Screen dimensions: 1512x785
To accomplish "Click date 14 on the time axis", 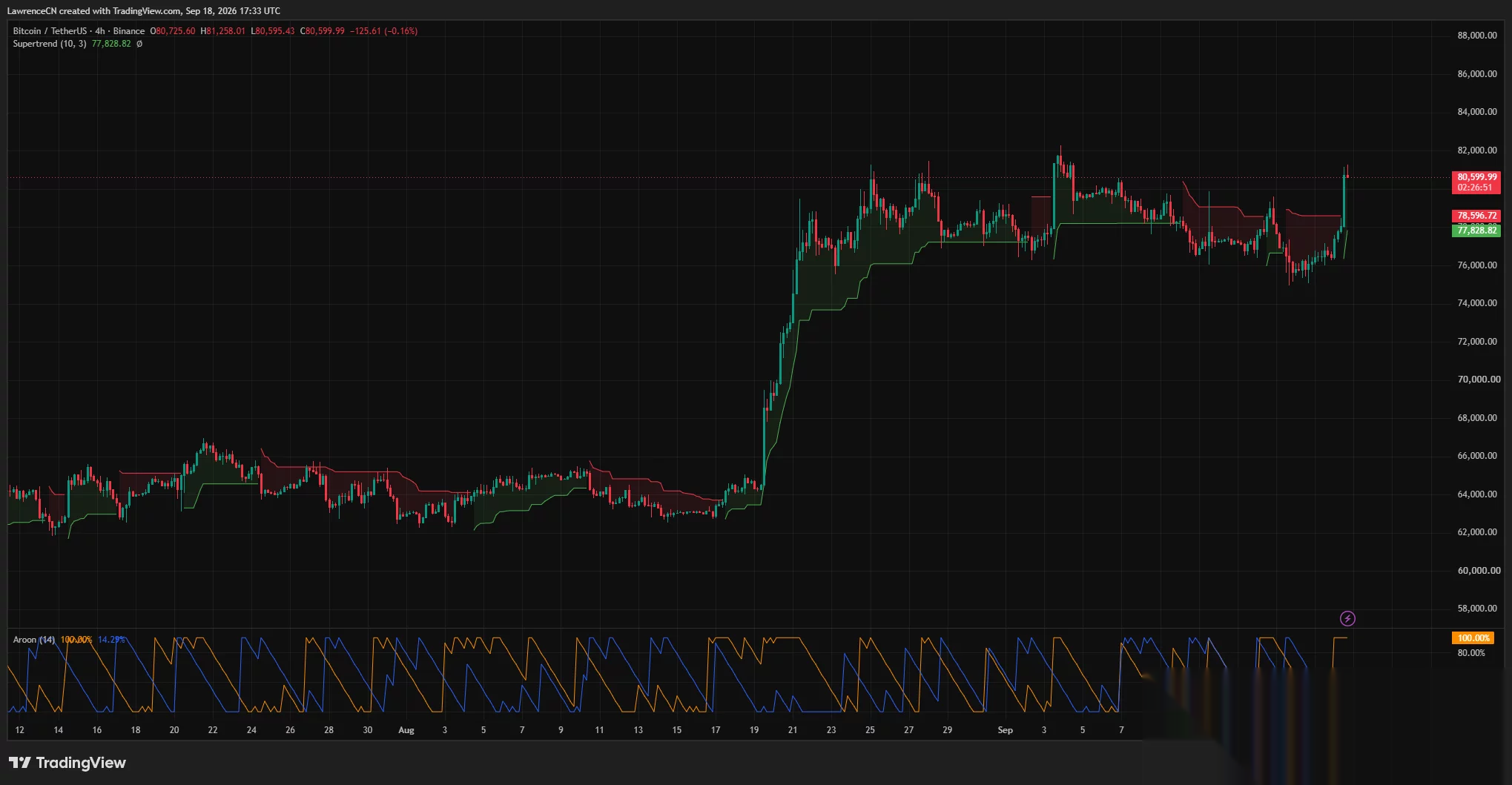I will [59, 730].
